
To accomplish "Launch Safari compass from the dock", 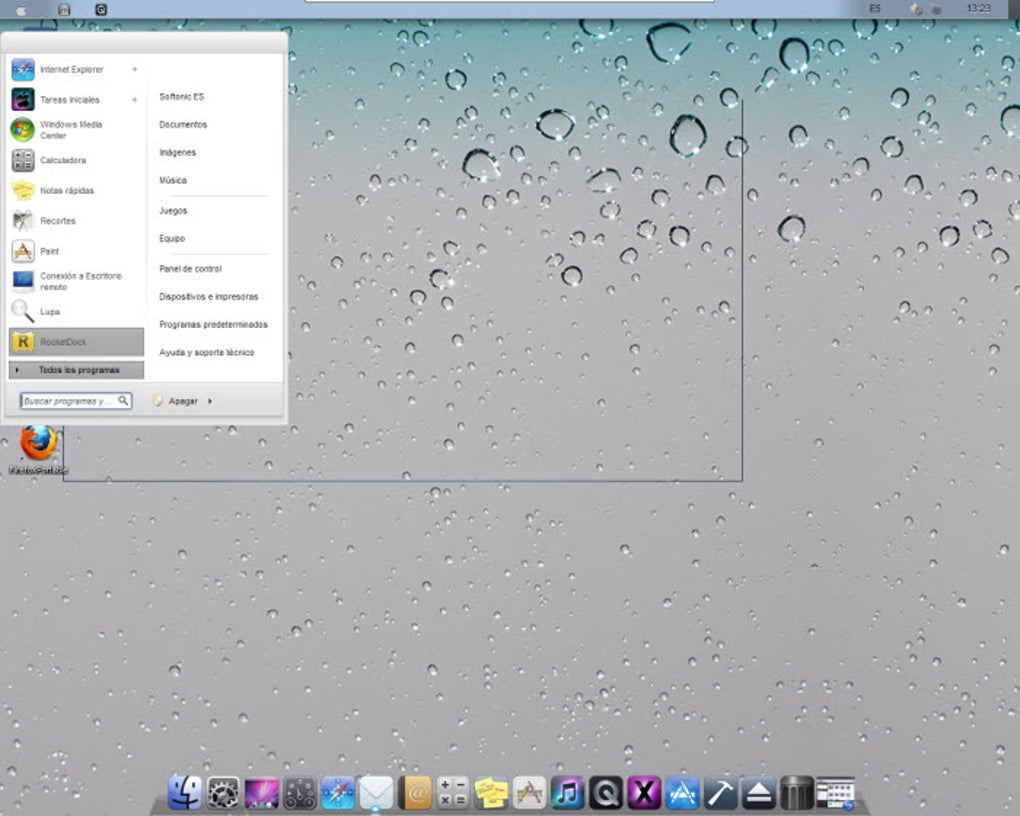I will point(338,793).
